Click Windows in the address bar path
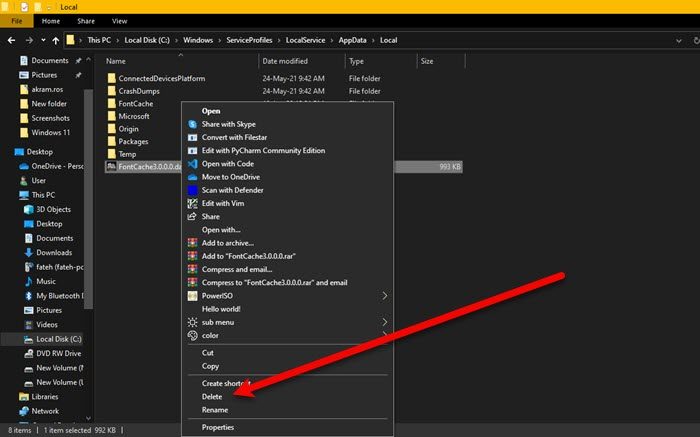The height and width of the screenshot is (437, 700). (x=197, y=41)
